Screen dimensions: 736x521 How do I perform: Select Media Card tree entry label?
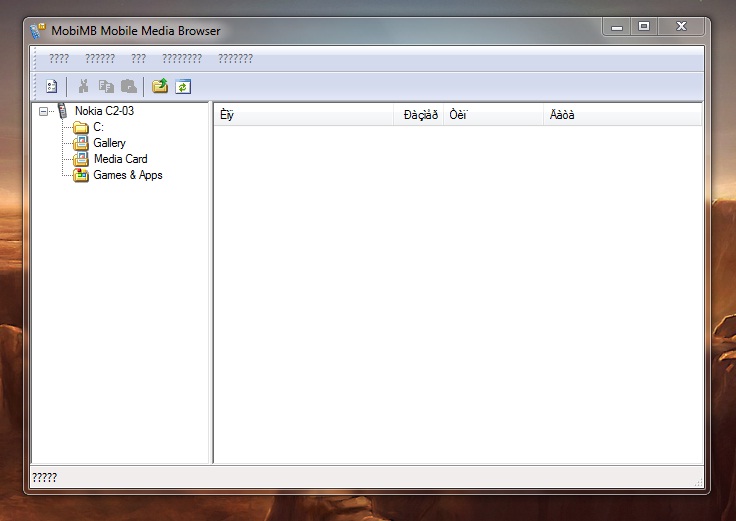point(121,159)
